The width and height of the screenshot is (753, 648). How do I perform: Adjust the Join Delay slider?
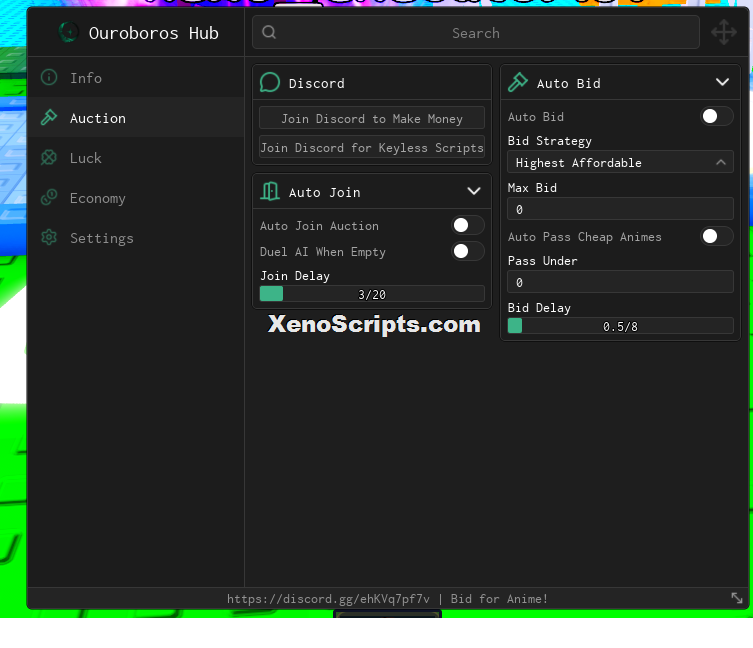[x=372, y=294]
